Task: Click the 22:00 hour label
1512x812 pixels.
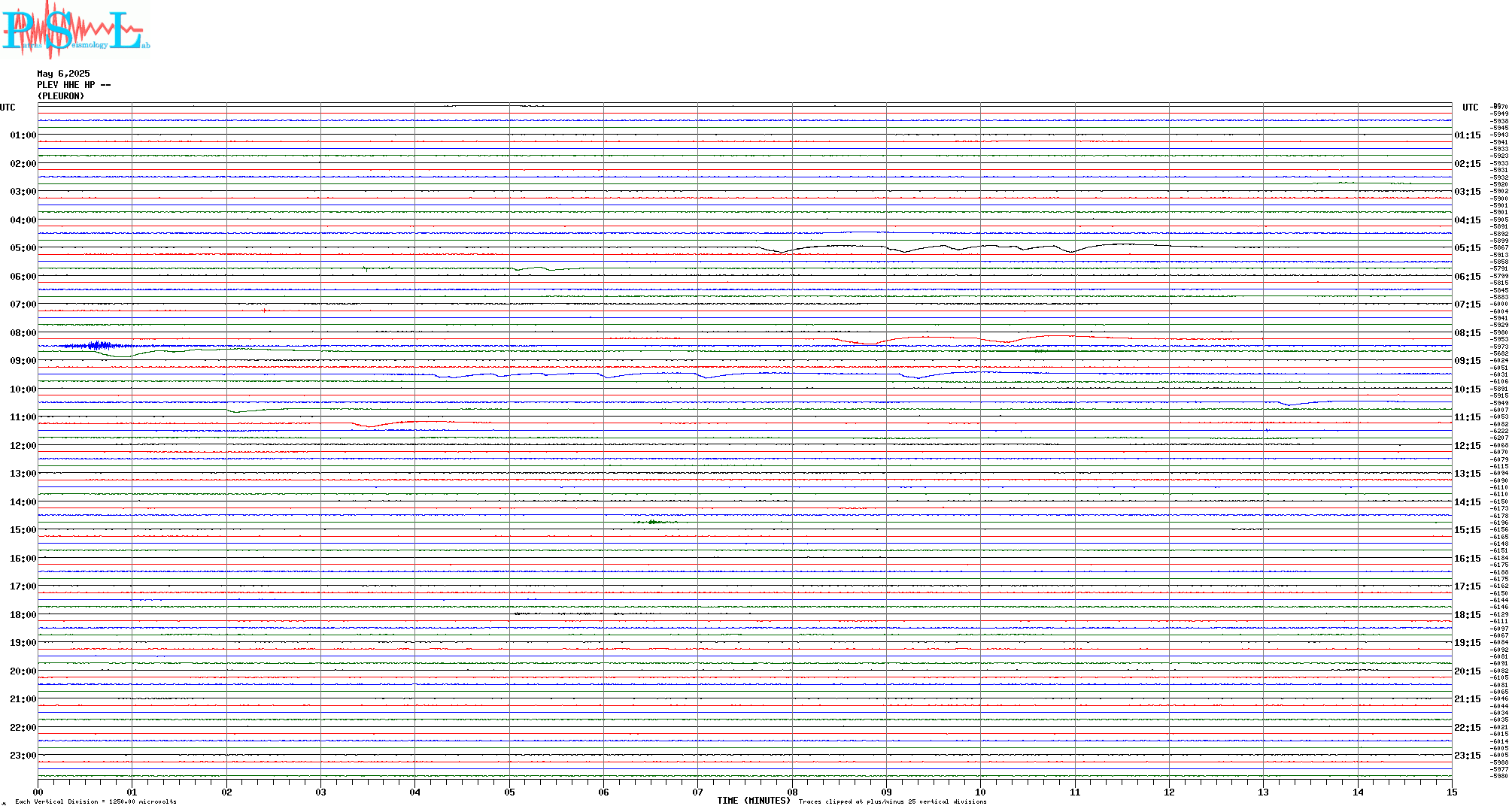Action: [x=23, y=728]
